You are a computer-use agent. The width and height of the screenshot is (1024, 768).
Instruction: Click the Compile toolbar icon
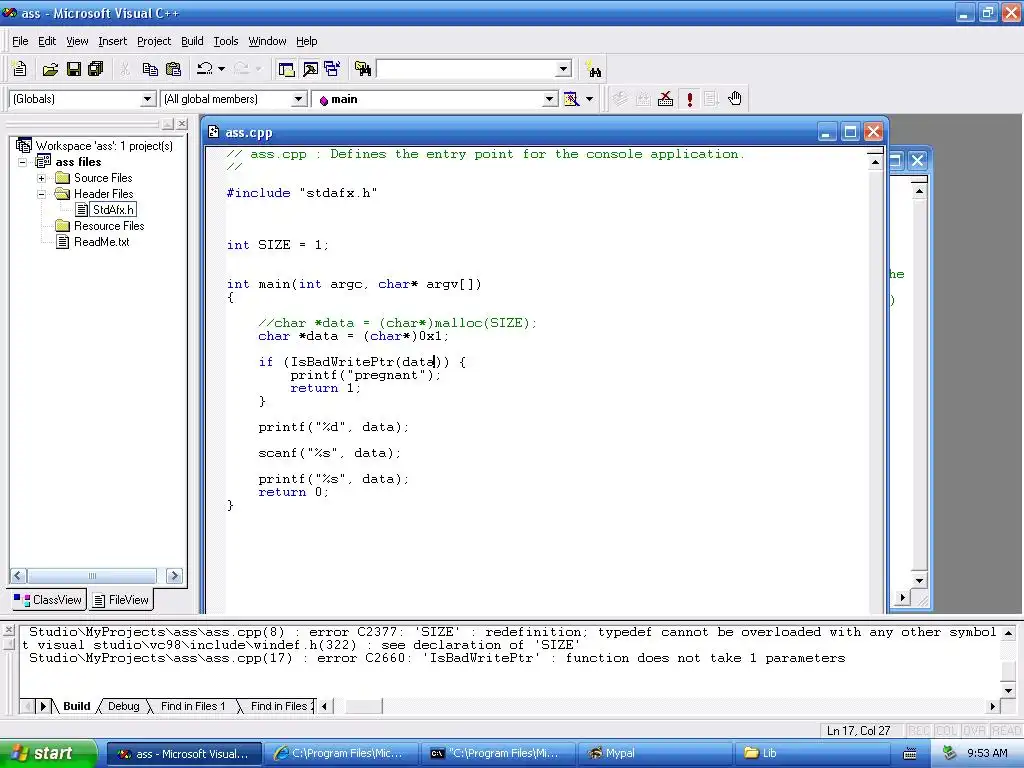click(x=620, y=99)
